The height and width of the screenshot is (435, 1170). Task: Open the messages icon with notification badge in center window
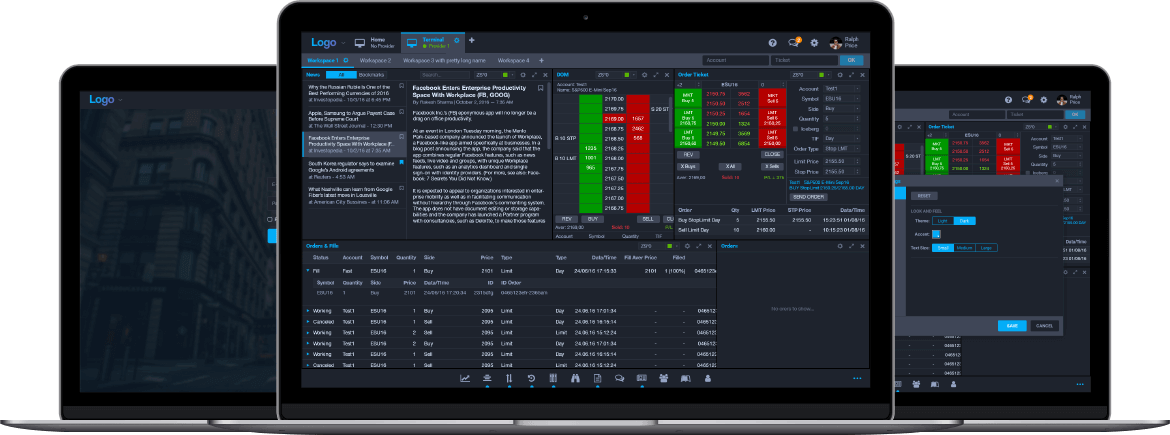[x=793, y=43]
